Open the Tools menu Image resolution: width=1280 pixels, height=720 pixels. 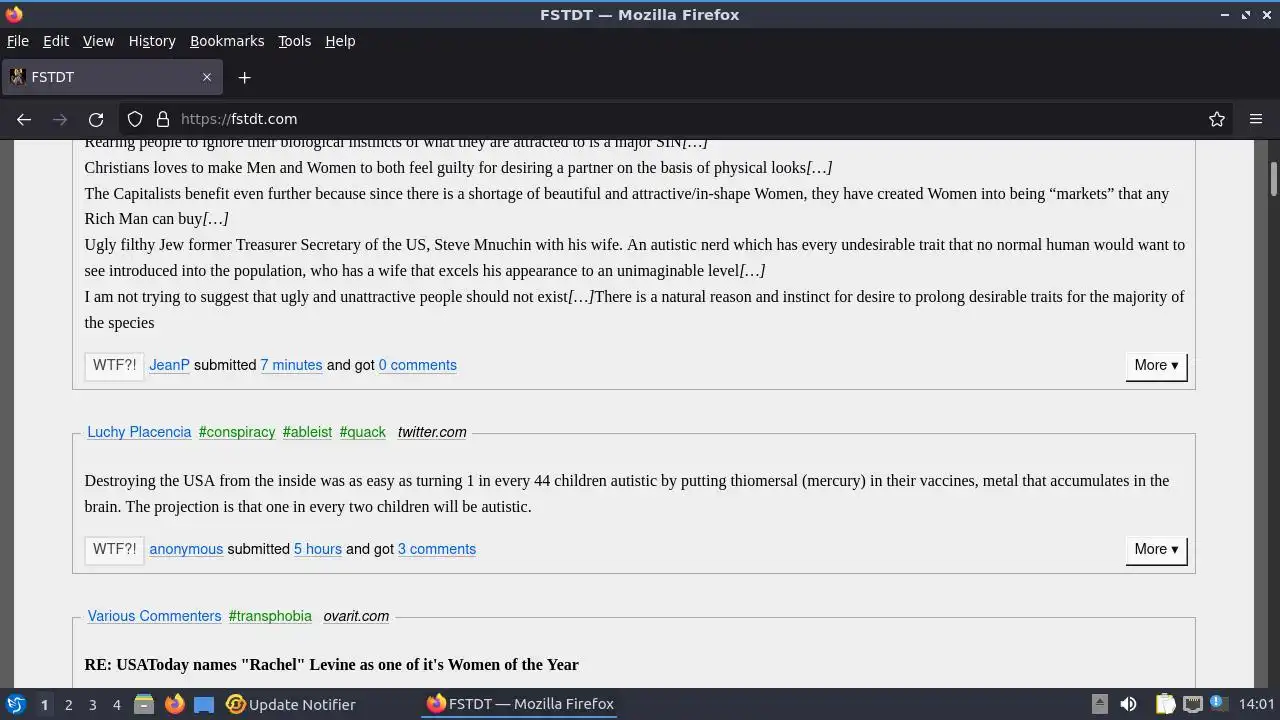click(x=294, y=41)
